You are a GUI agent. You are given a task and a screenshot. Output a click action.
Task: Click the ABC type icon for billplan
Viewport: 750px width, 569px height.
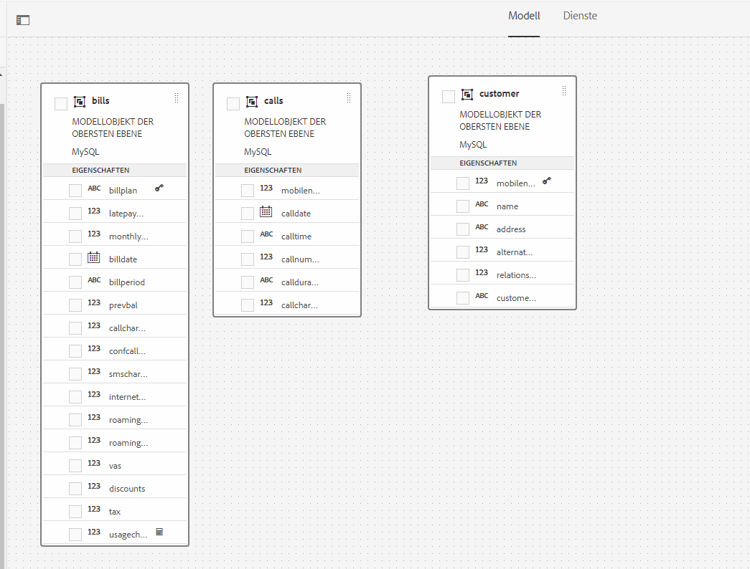pos(94,188)
